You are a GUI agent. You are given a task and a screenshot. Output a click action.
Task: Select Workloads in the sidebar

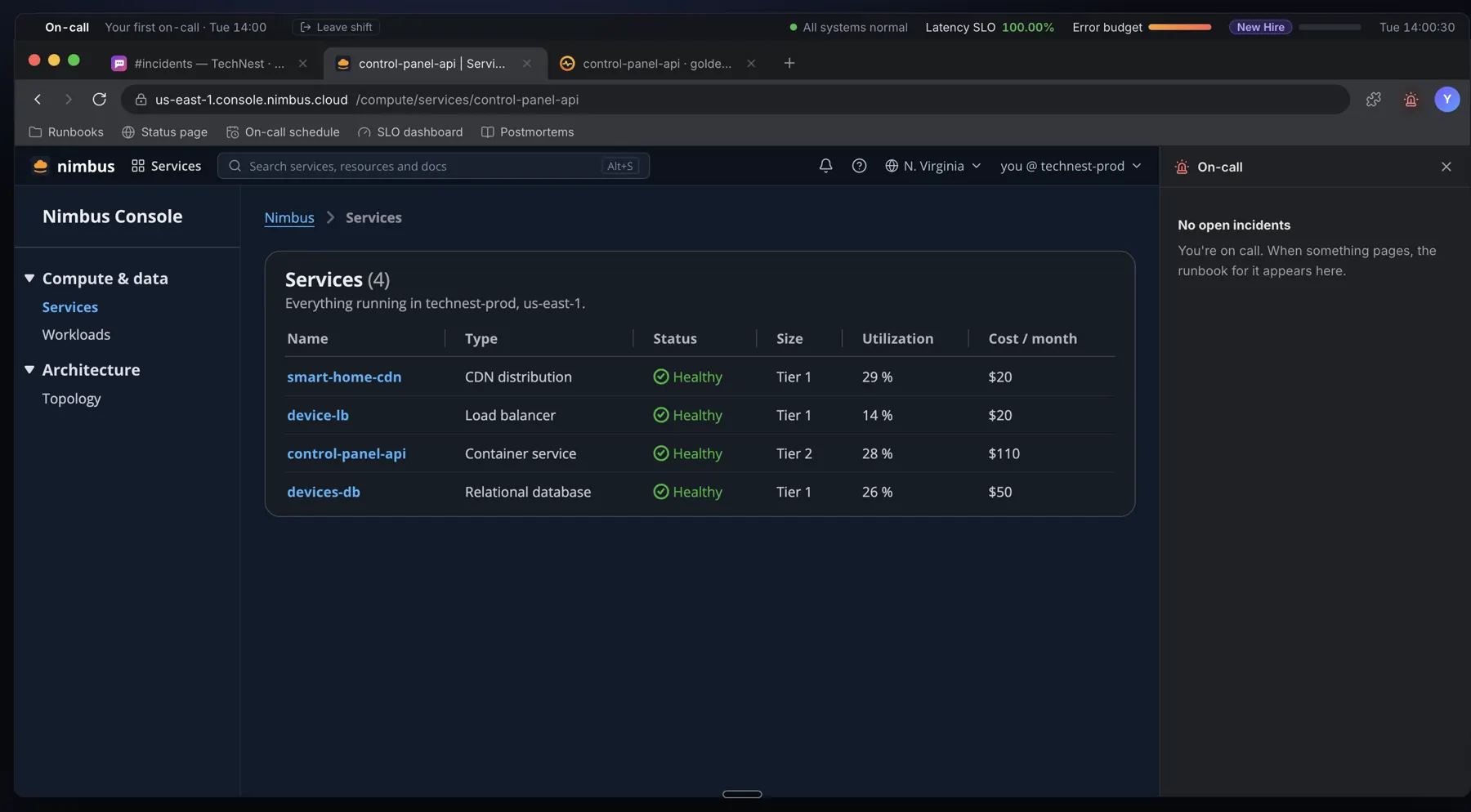[76, 335]
